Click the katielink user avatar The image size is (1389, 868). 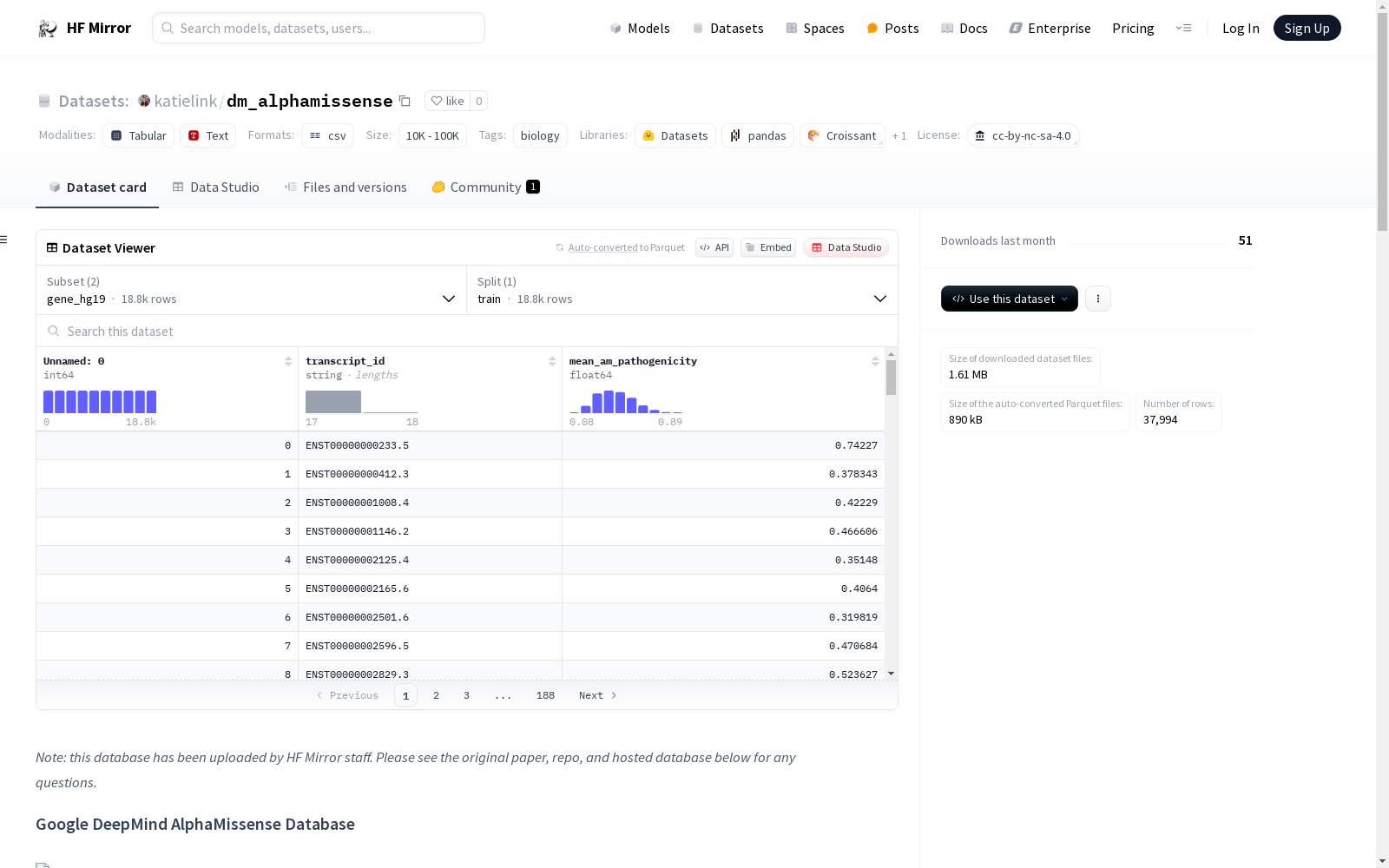[144, 101]
